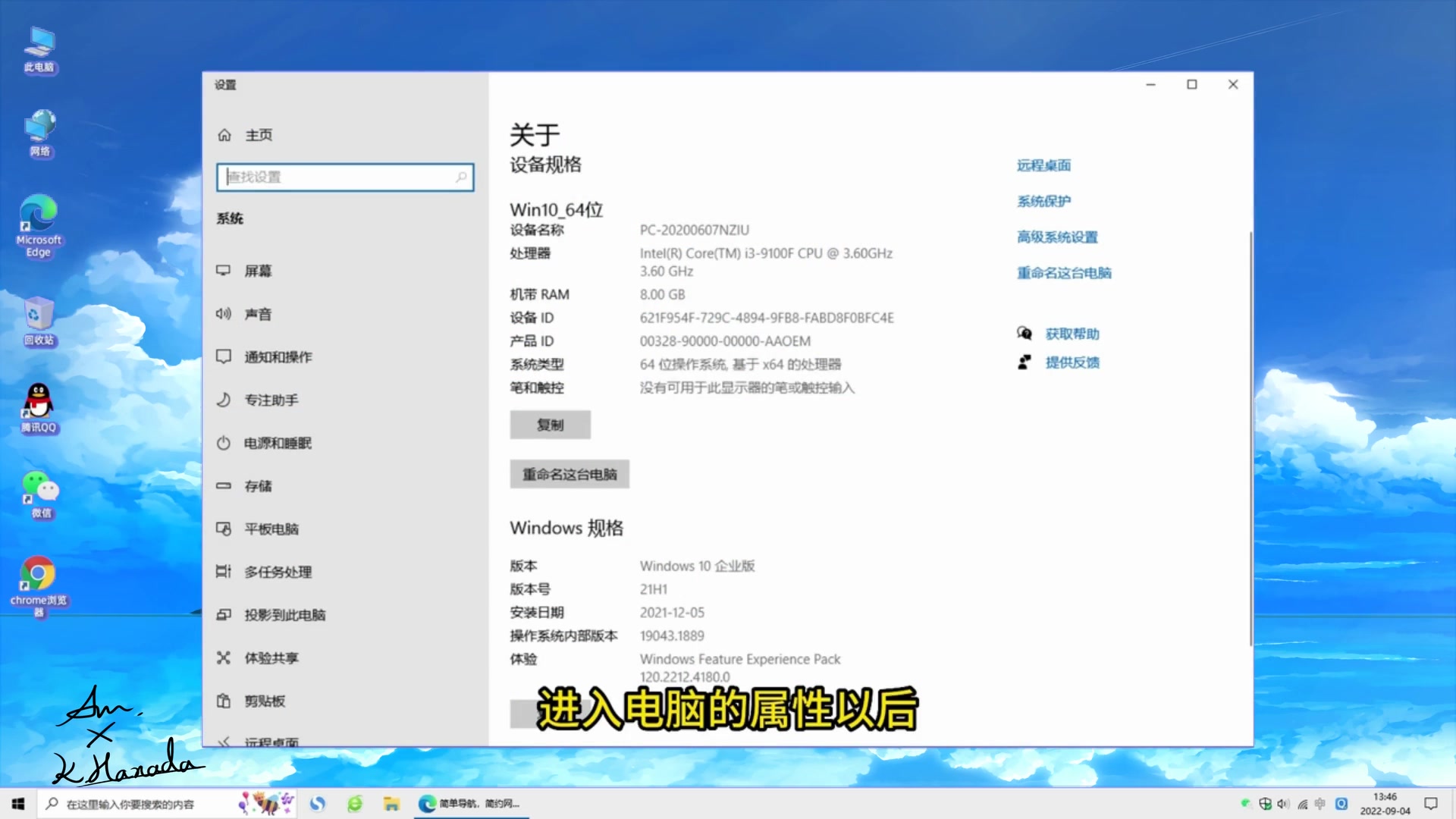
Task: Open 多任务处理 multitasking settings
Action: [x=278, y=572]
